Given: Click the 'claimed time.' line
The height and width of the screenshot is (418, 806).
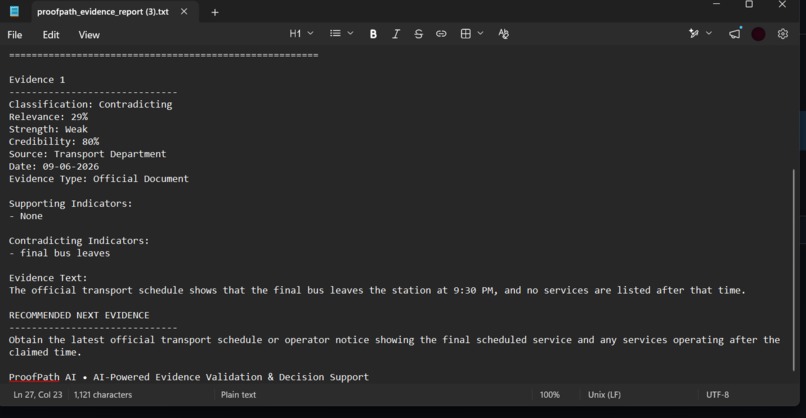Looking at the screenshot, I should pos(45,352).
